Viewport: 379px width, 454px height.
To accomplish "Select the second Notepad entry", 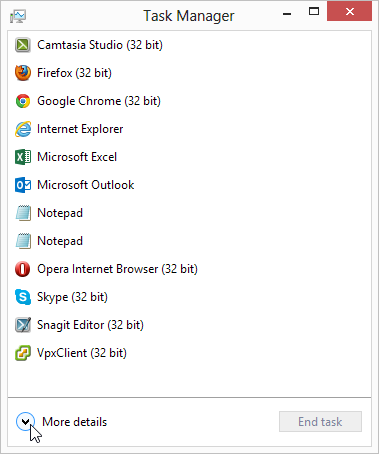I will 189,241.
